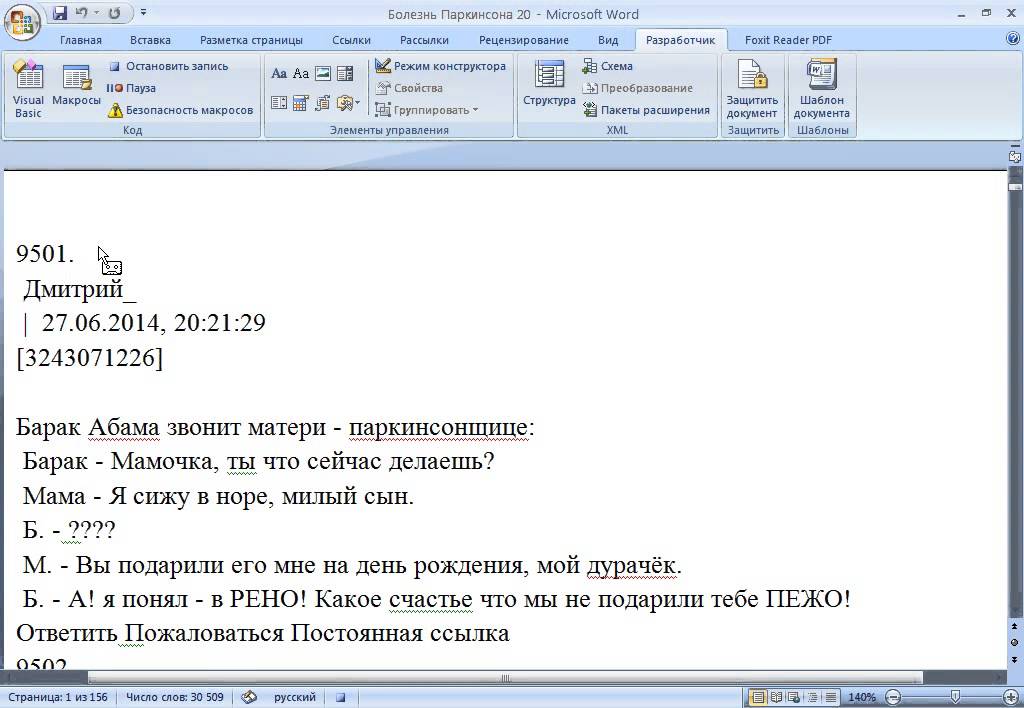The width and height of the screenshot is (1024, 708).
Task: Insert a plain text content control
Action: click(300, 73)
